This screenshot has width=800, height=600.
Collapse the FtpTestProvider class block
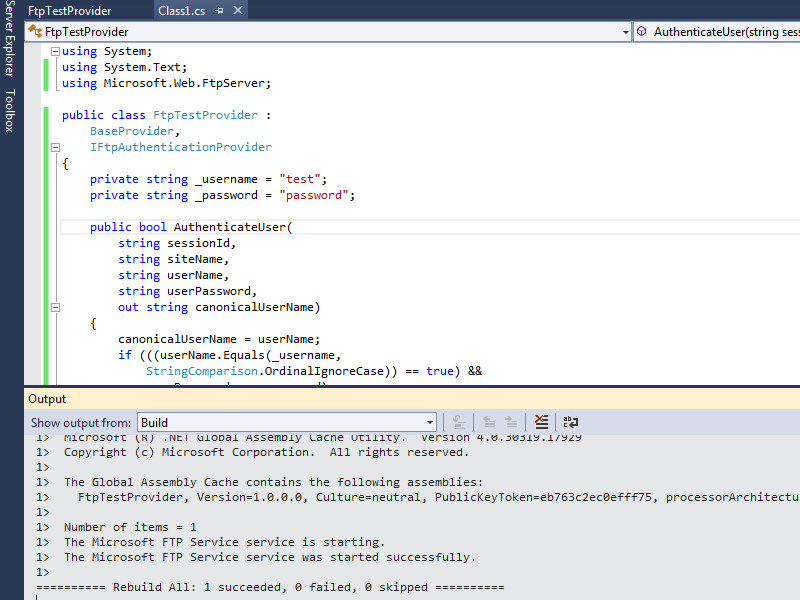point(55,147)
